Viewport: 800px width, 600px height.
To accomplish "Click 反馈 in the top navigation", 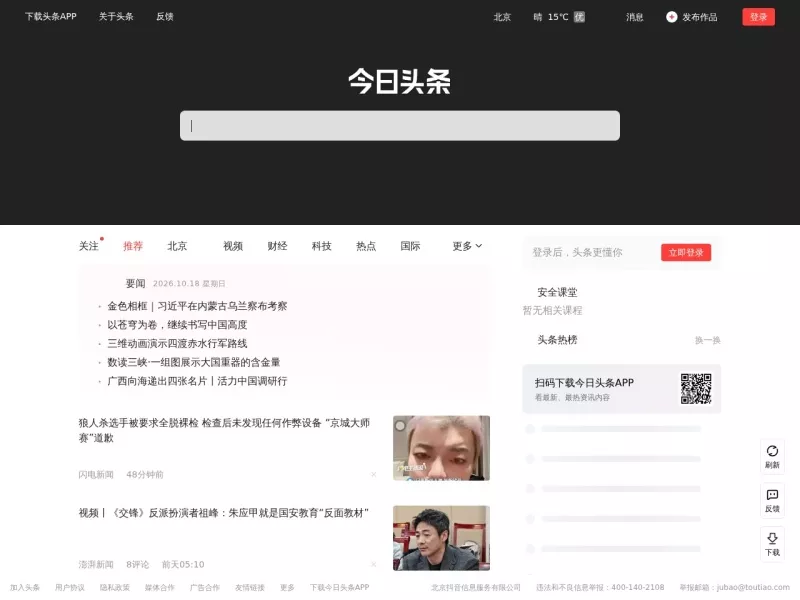I will coord(165,16).
